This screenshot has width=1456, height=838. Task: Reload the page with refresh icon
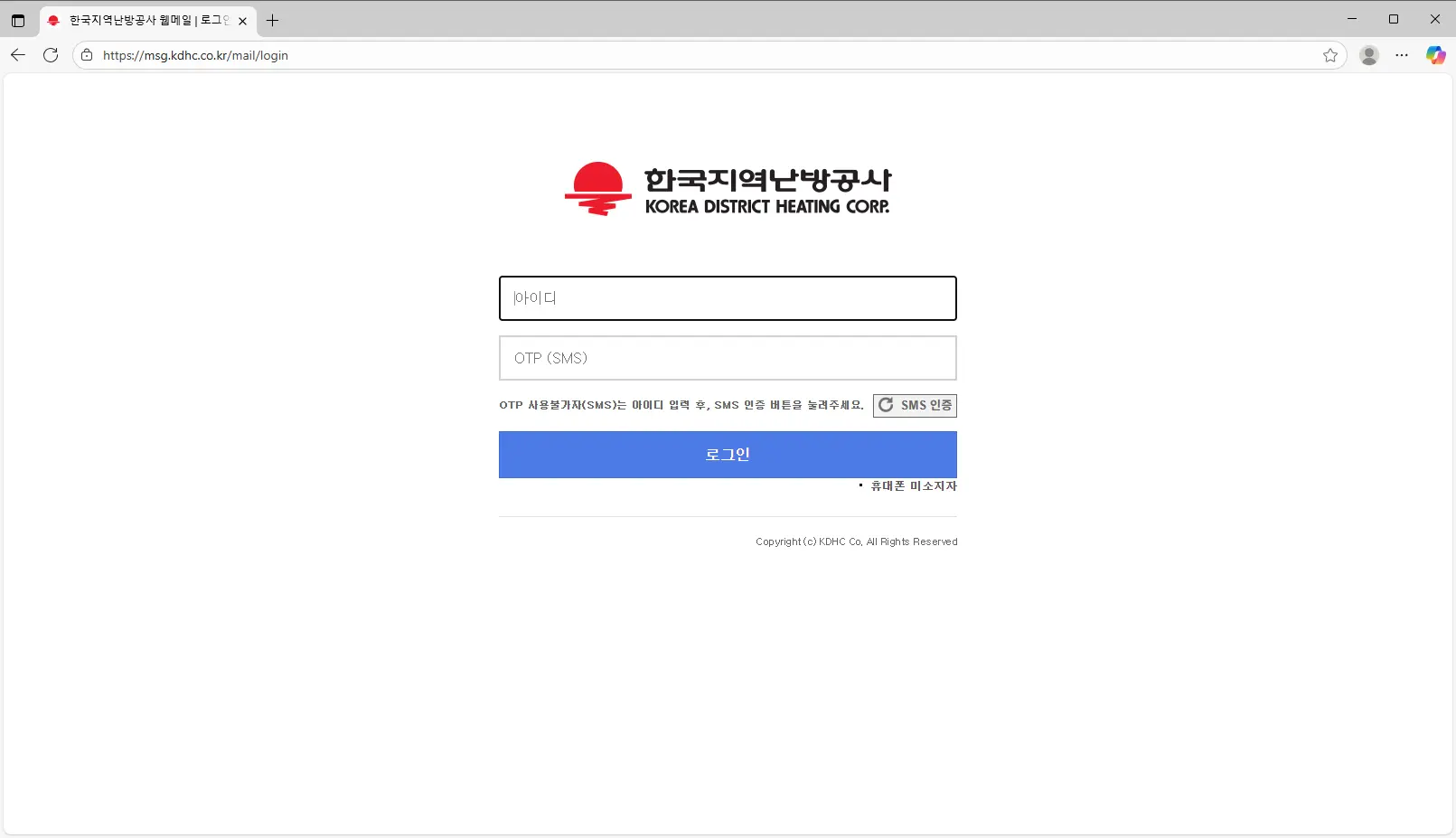point(51,55)
